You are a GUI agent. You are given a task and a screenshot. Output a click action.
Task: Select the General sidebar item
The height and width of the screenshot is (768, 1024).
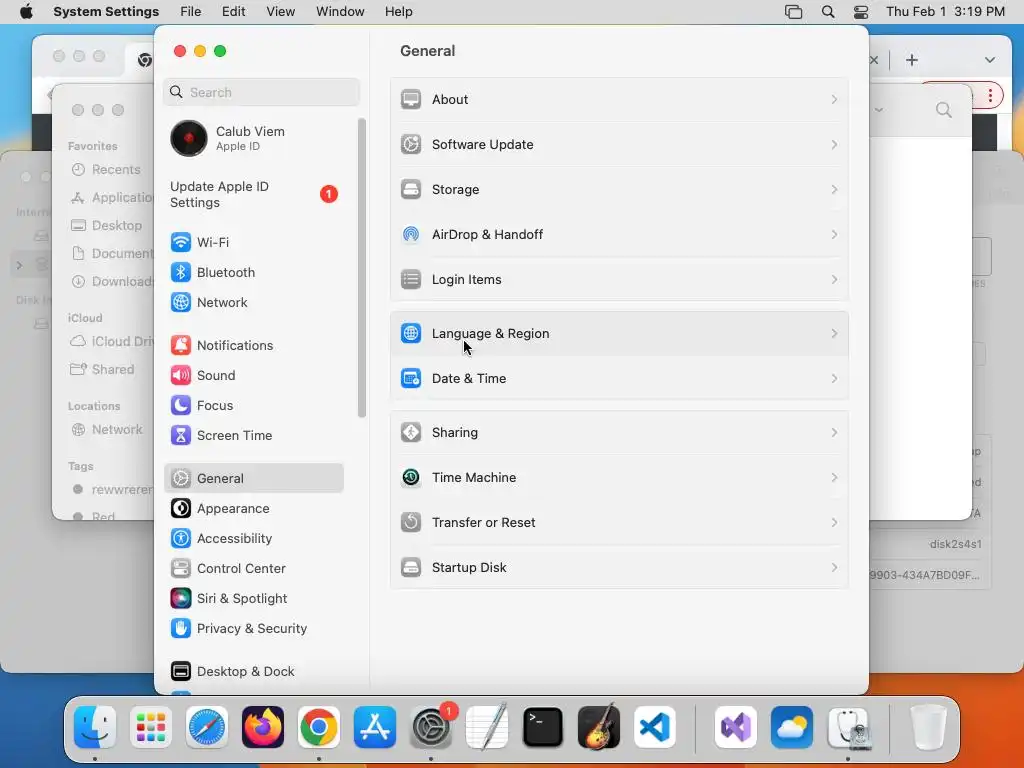[x=254, y=478]
